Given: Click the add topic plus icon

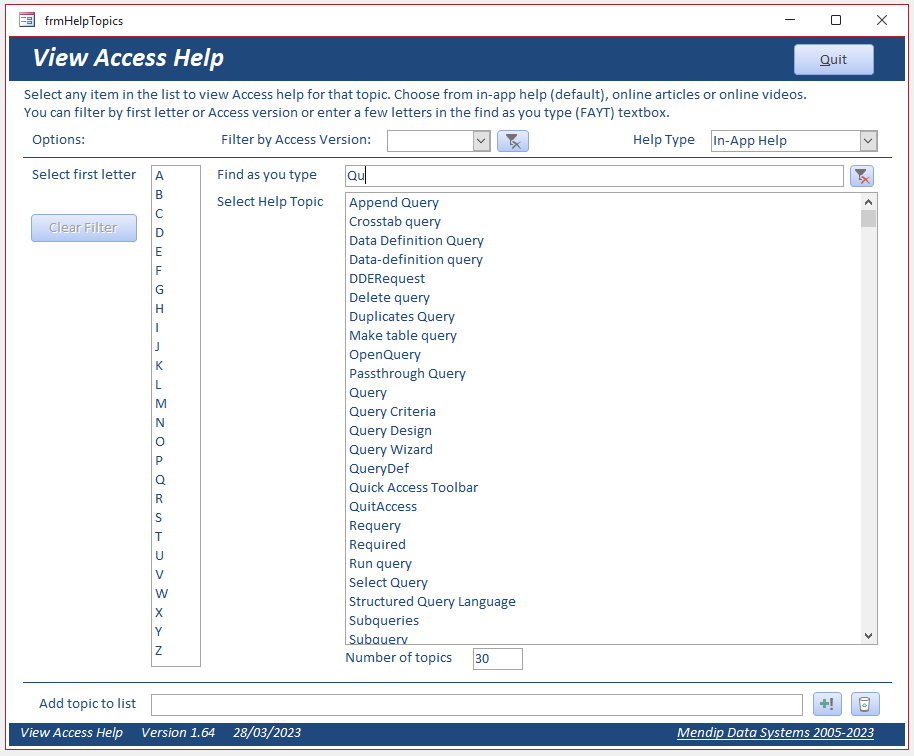Looking at the screenshot, I should (827, 704).
